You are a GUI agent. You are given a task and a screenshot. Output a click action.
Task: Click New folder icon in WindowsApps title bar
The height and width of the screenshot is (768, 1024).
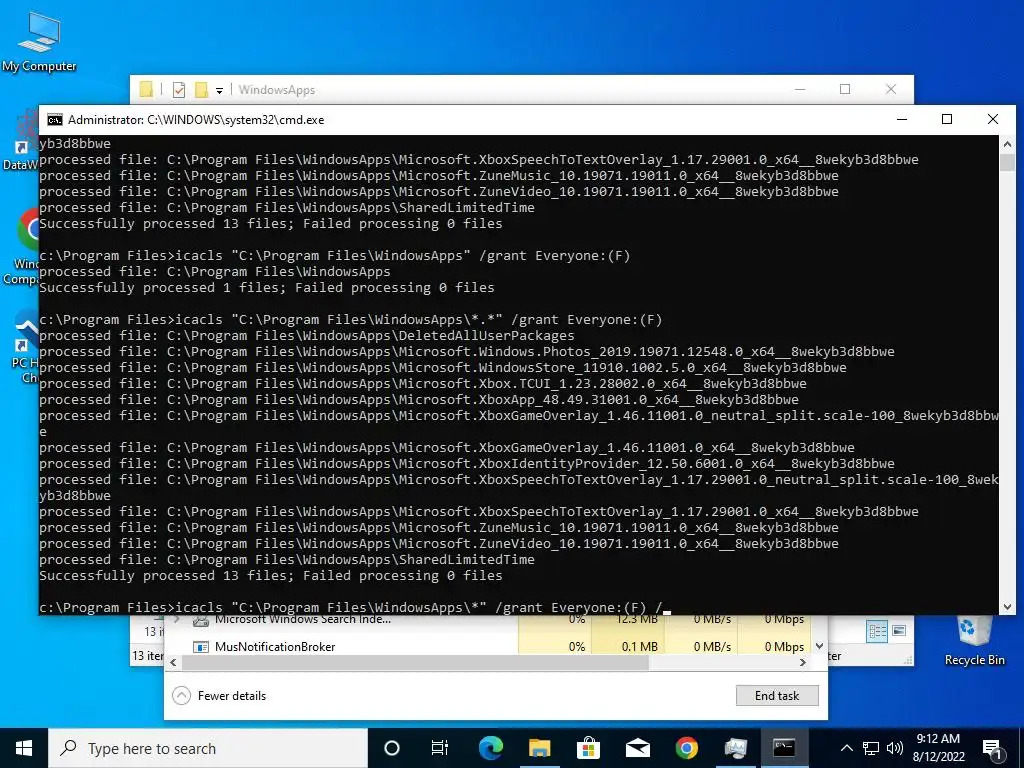pos(201,89)
